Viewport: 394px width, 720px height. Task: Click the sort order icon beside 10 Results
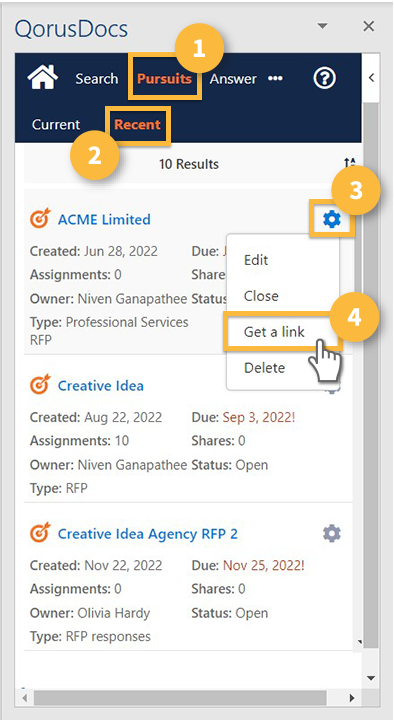[350, 164]
